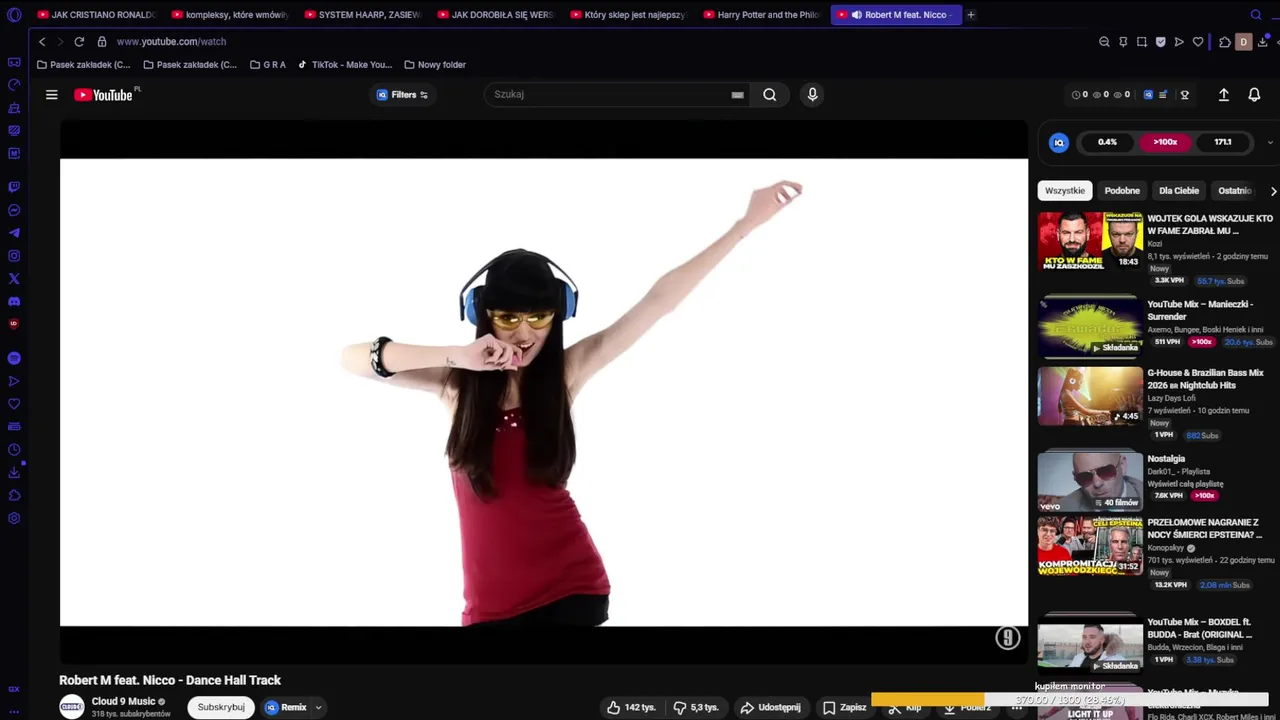This screenshot has height=720, width=1280.
Task: Select the Ostatnio chip
Action: [1235, 191]
